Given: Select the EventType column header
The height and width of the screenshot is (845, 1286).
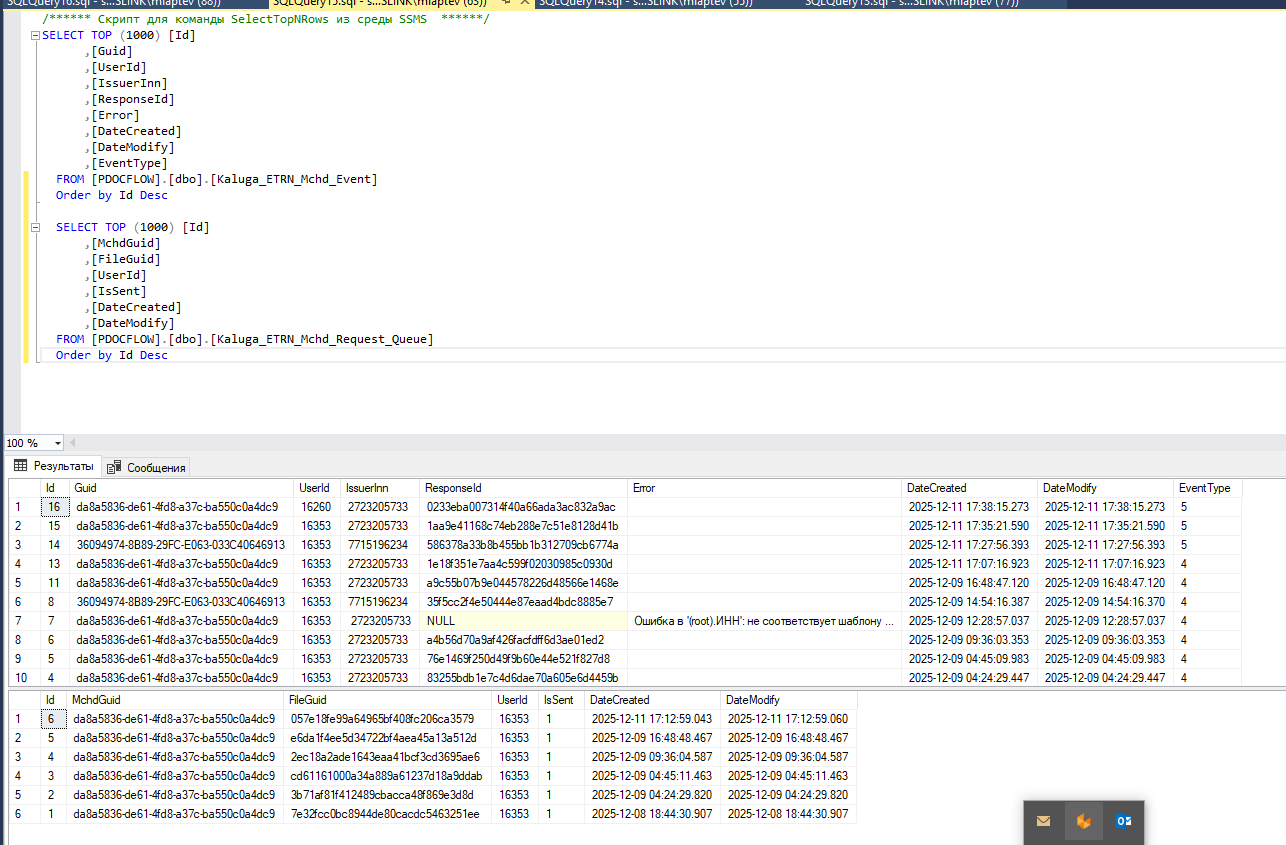Looking at the screenshot, I should [1207, 488].
